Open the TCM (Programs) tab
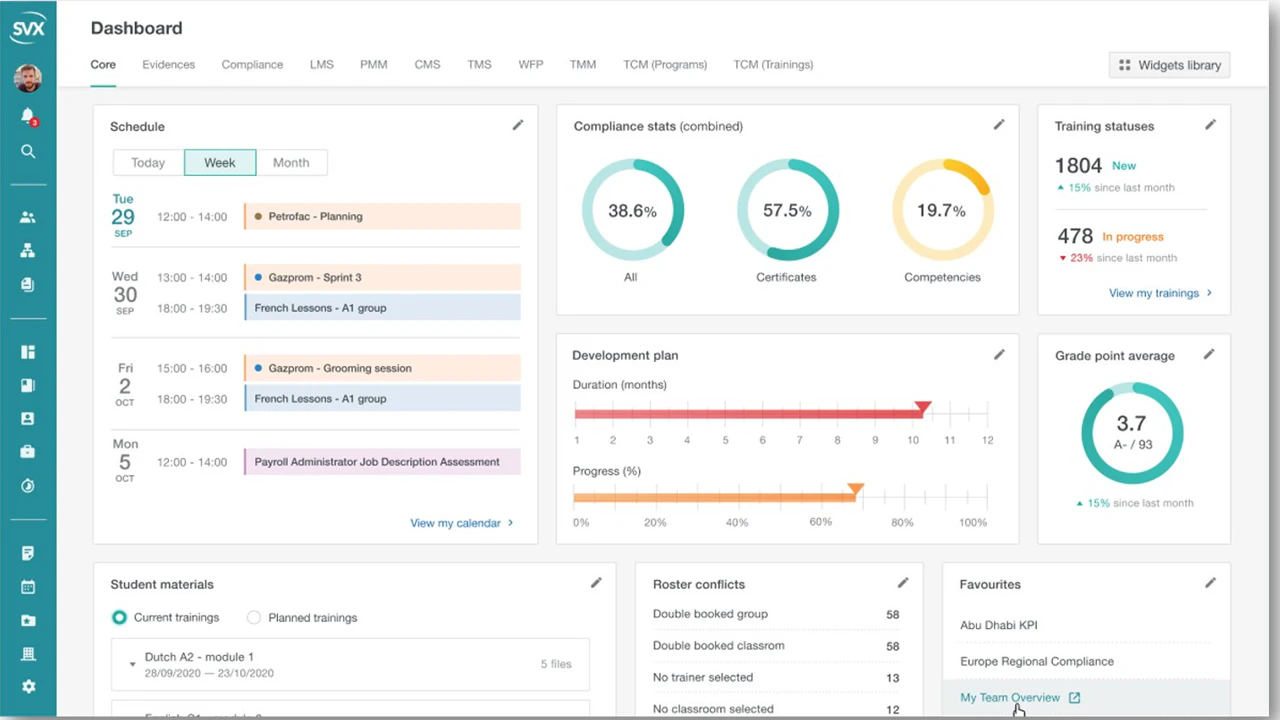 coord(664,64)
